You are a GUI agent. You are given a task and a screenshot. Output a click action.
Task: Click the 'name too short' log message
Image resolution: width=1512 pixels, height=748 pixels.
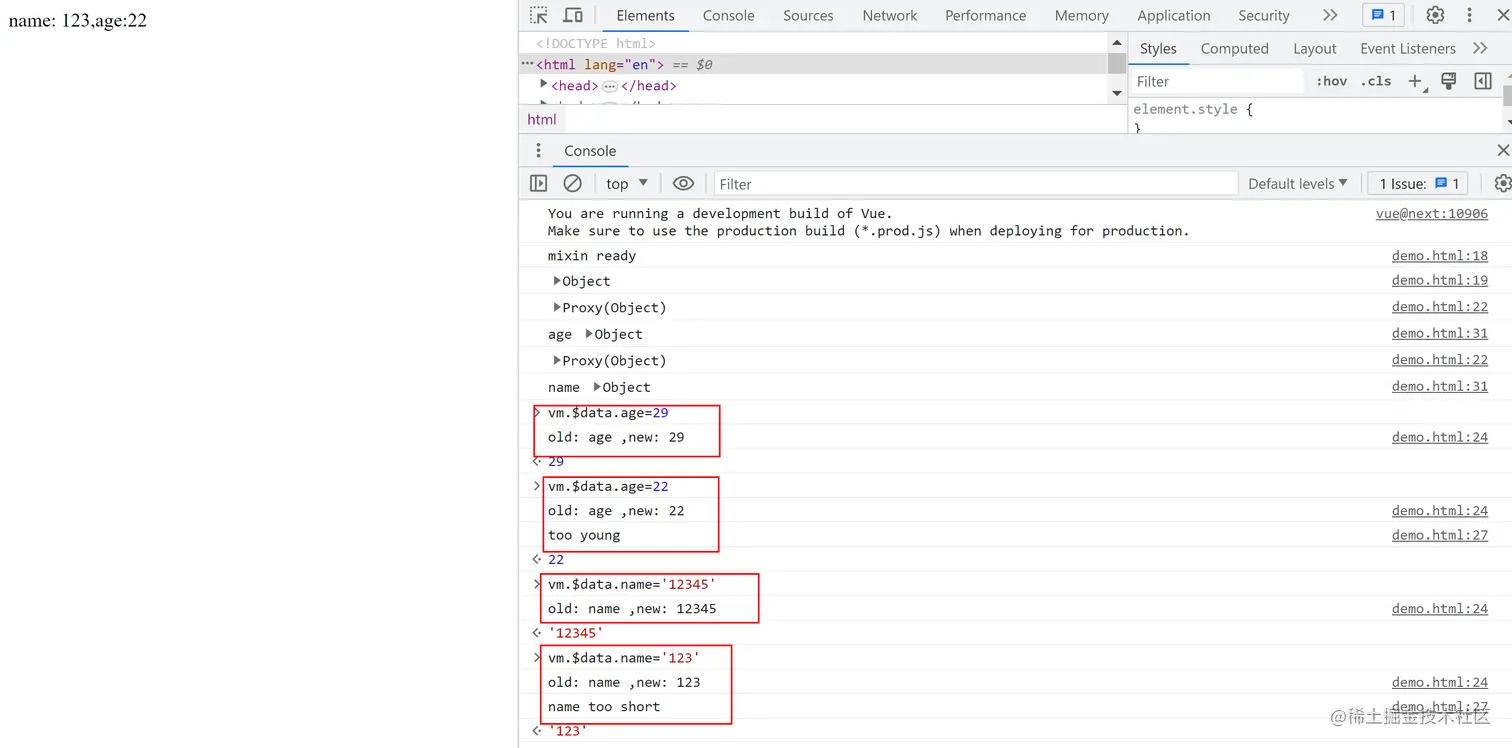pyautogui.click(x=604, y=706)
